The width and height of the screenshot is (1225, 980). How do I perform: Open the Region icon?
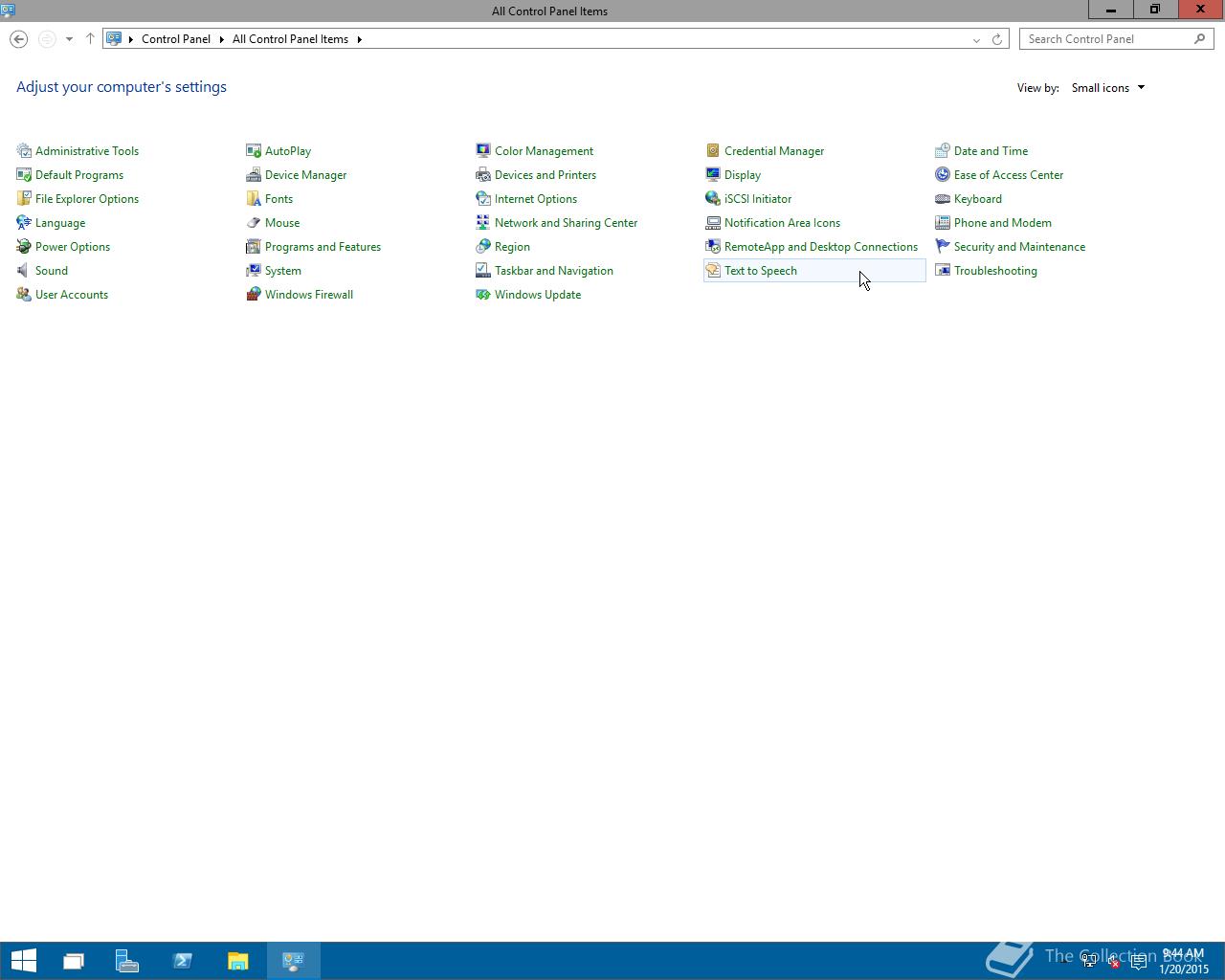point(483,246)
